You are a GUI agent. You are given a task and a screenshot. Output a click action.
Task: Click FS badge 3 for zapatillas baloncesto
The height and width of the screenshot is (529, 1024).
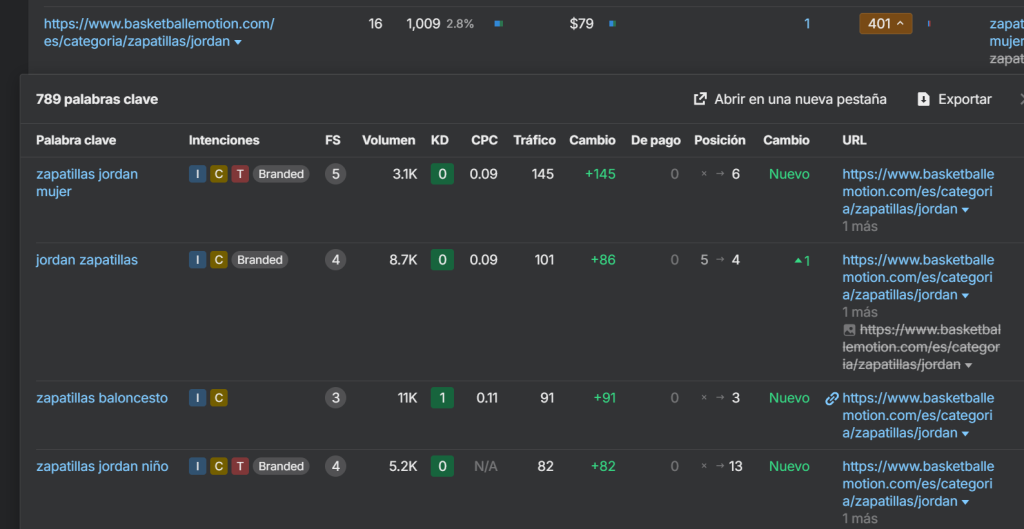(336, 398)
